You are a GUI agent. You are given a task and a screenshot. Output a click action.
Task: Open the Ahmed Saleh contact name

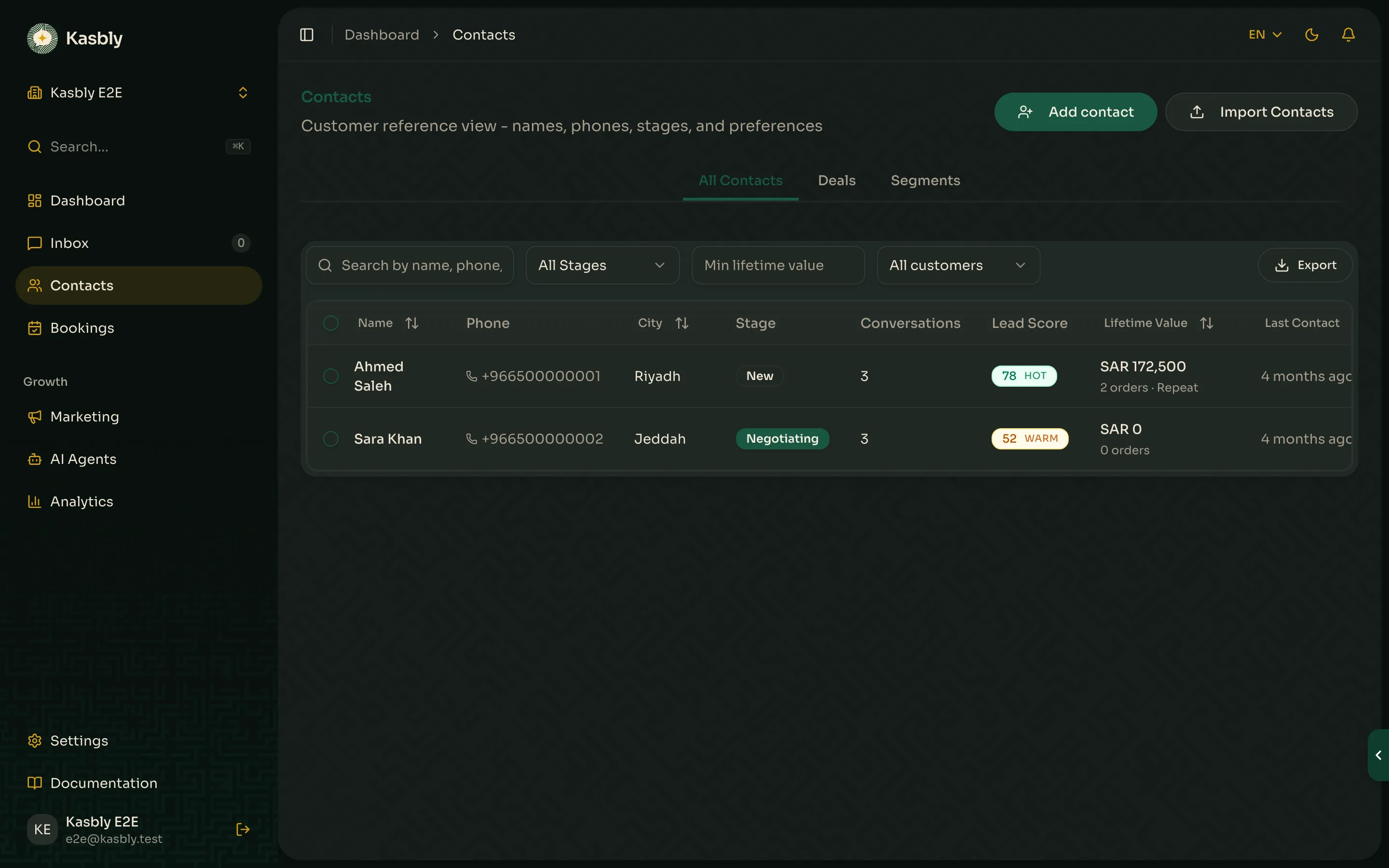(x=378, y=376)
